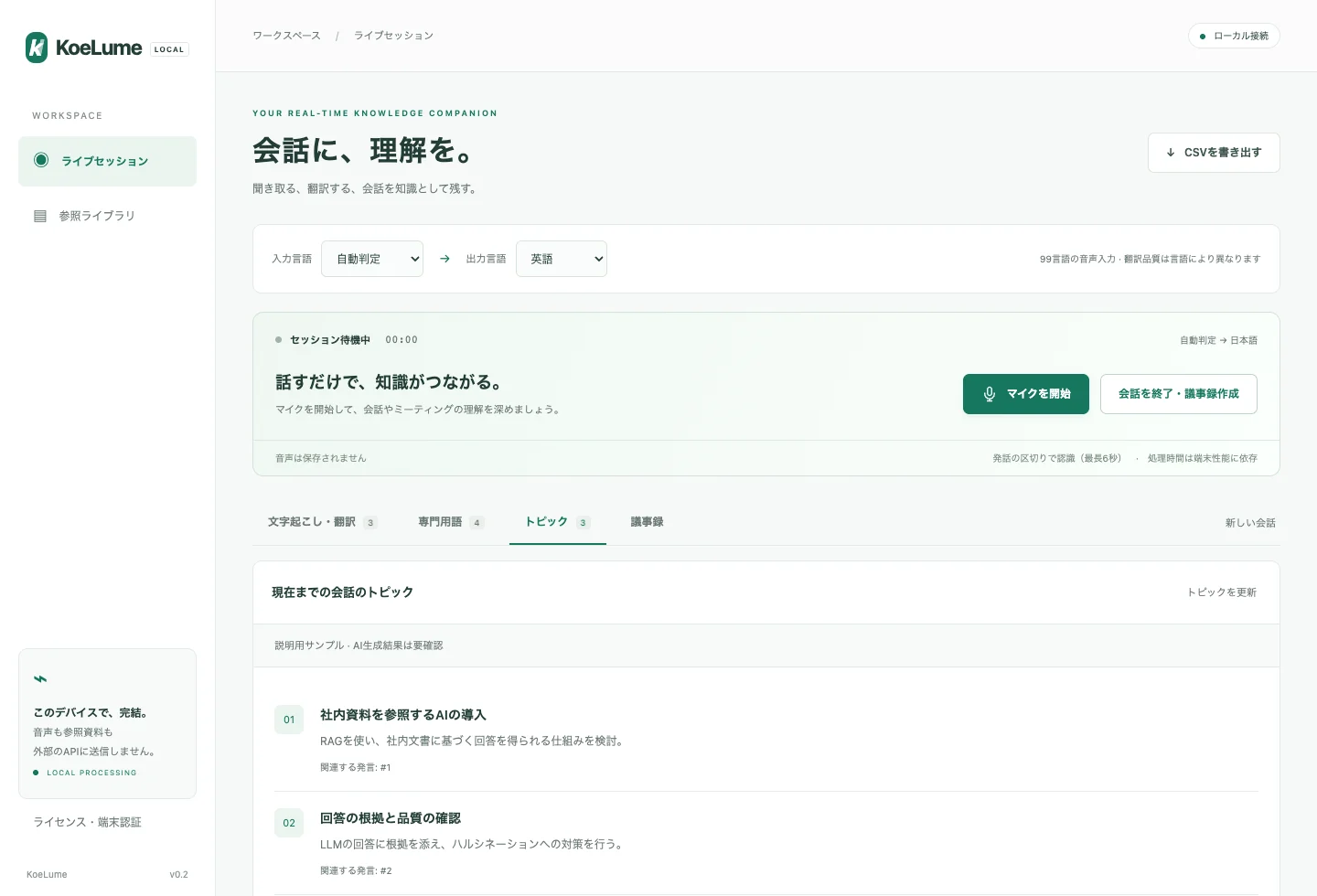Click topic 回答の根拠と品質の確認
Screen dimensions: 1317x896
391,818
